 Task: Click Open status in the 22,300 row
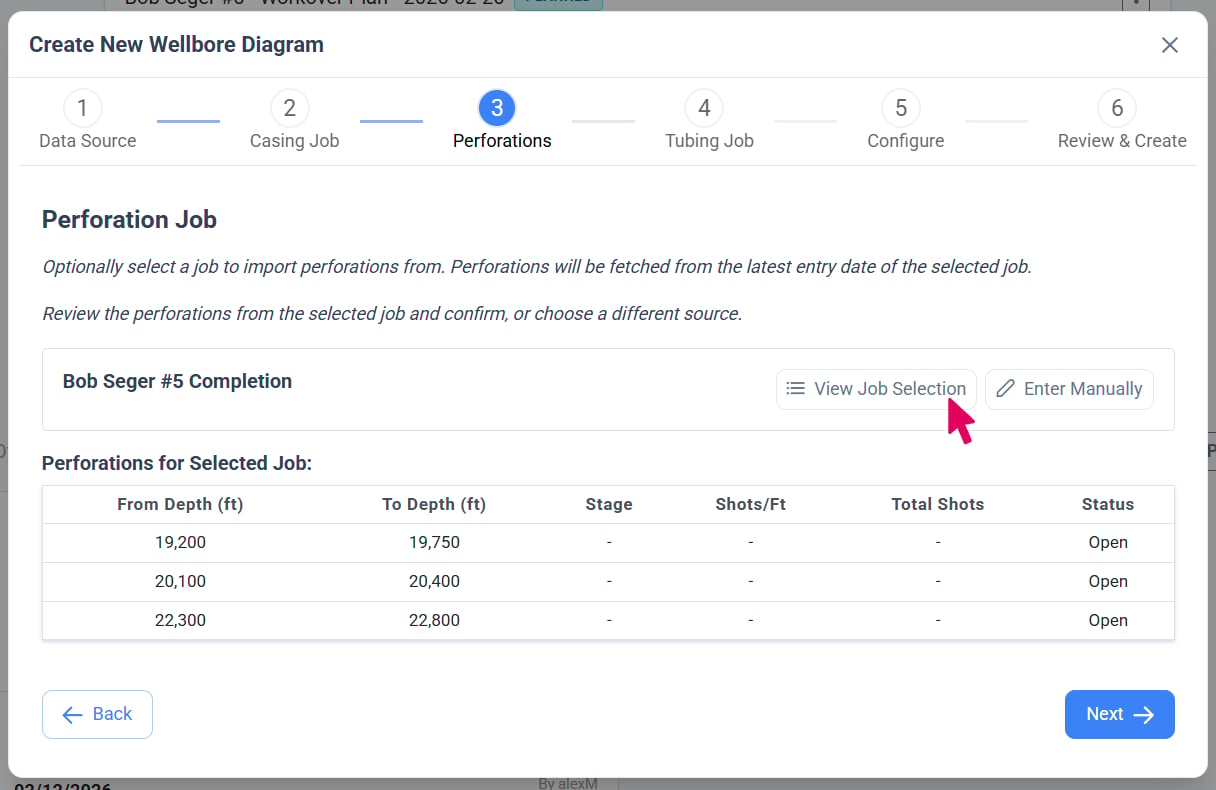coord(1108,620)
